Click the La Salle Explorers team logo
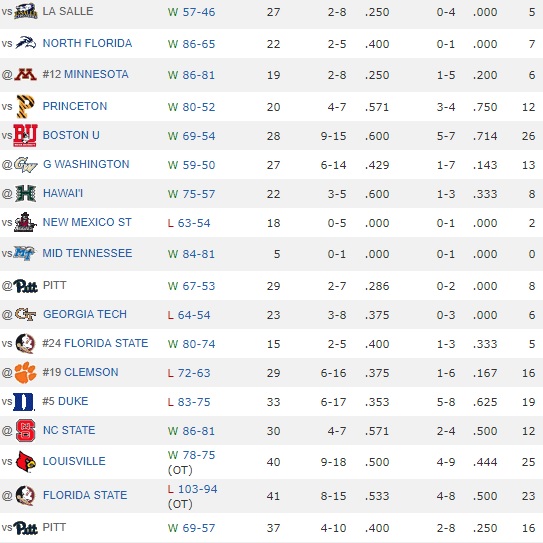 click(26, 11)
